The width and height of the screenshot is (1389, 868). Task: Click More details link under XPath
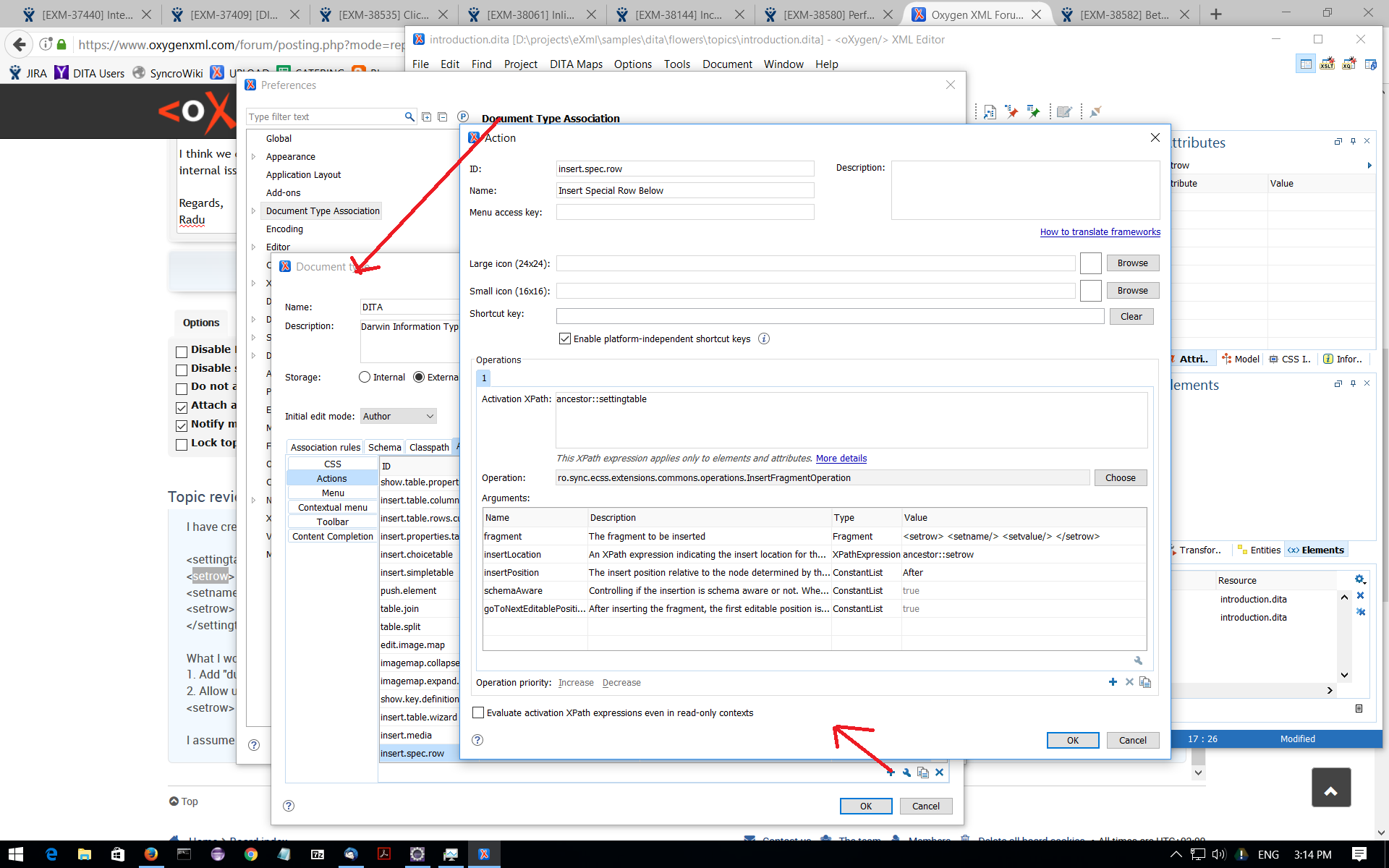click(841, 458)
